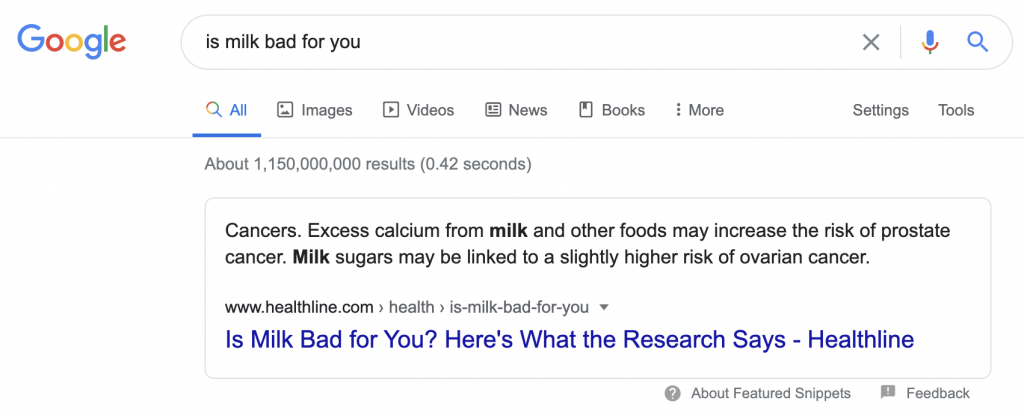Image resolution: width=1024 pixels, height=415 pixels.
Task: Click the Google logo
Action: coord(71,41)
